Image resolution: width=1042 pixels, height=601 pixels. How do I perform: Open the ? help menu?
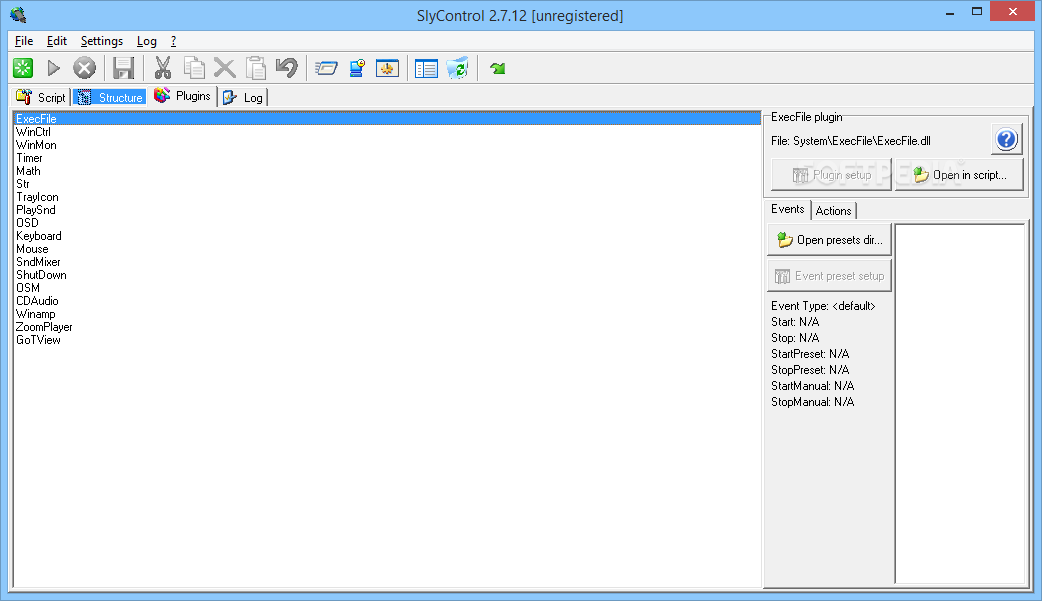(x=173, y=41)
